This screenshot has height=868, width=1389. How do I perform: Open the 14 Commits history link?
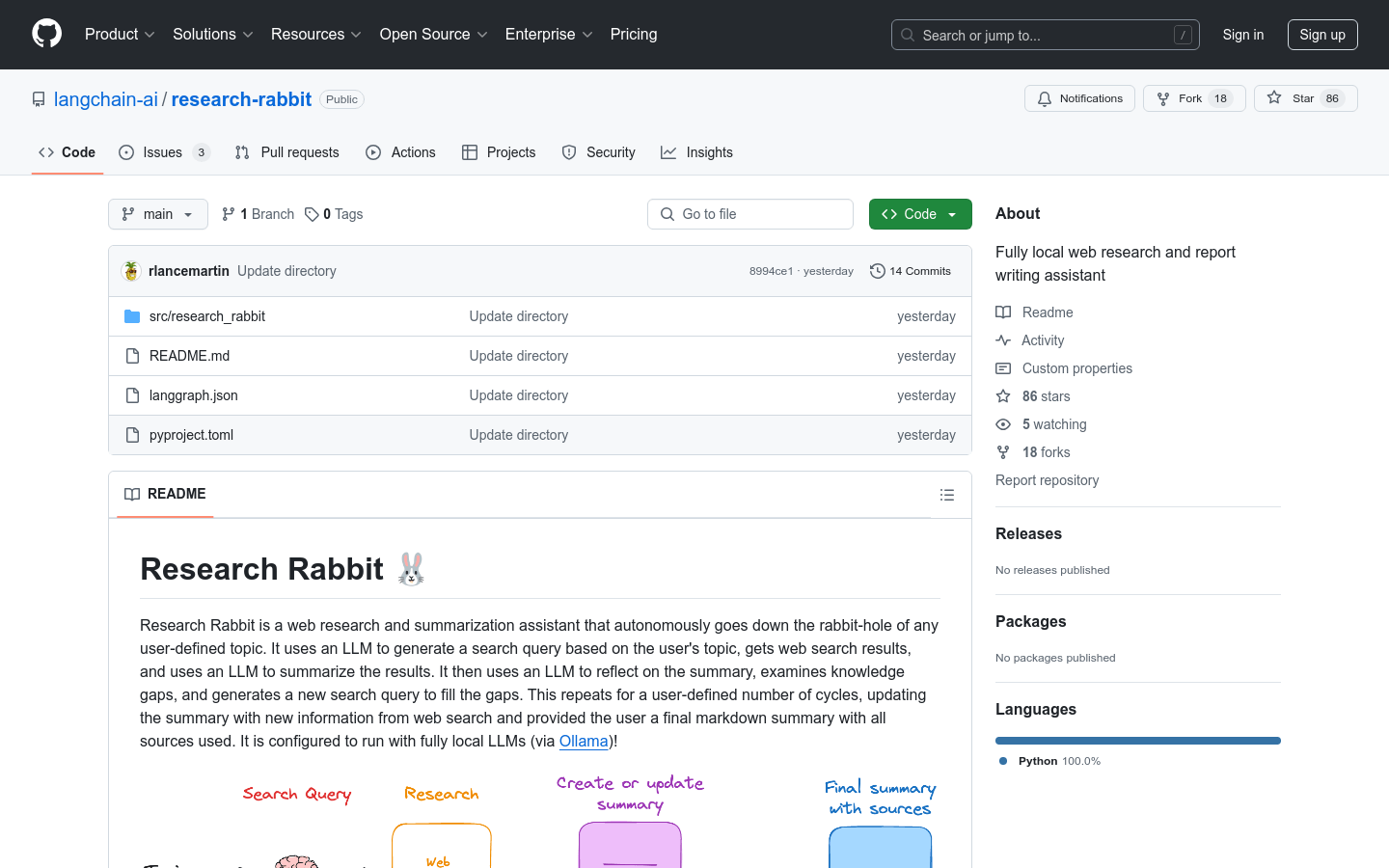click(911, 271)
